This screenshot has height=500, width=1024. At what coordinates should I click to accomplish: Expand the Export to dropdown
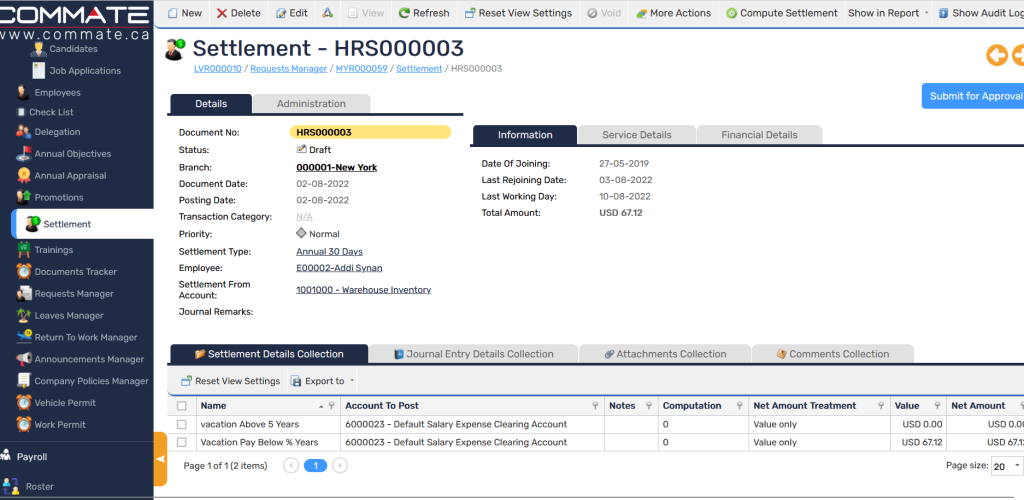[x=352, y=381]
